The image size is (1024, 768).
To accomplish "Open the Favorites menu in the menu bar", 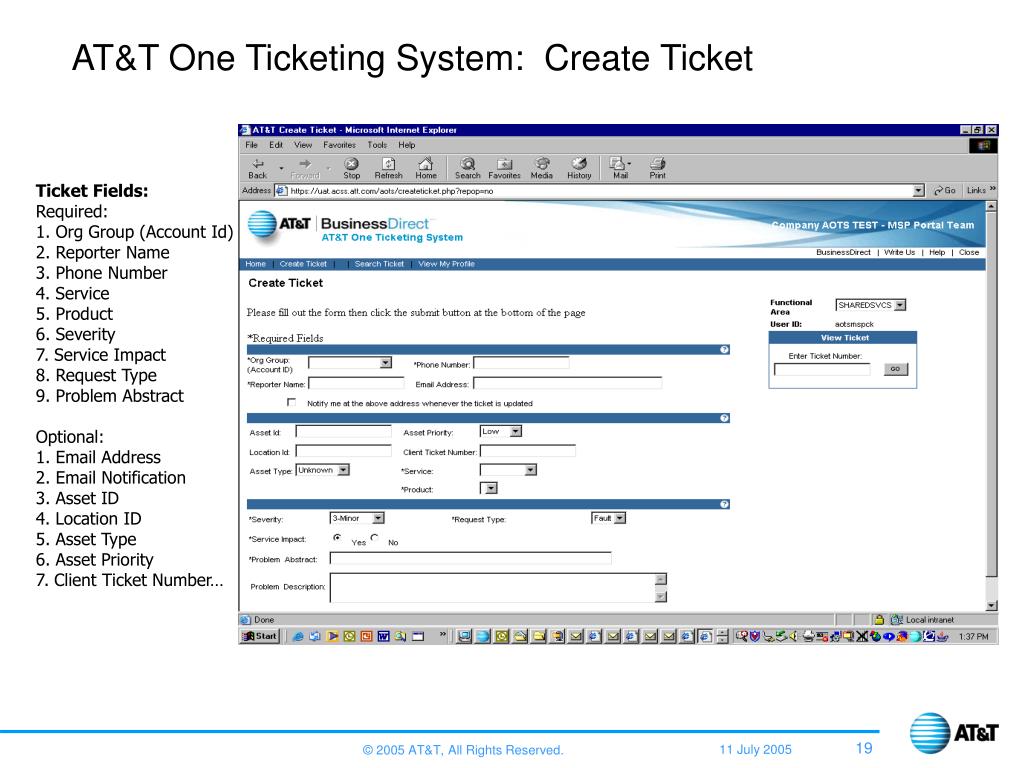I will tap(340, 145).
